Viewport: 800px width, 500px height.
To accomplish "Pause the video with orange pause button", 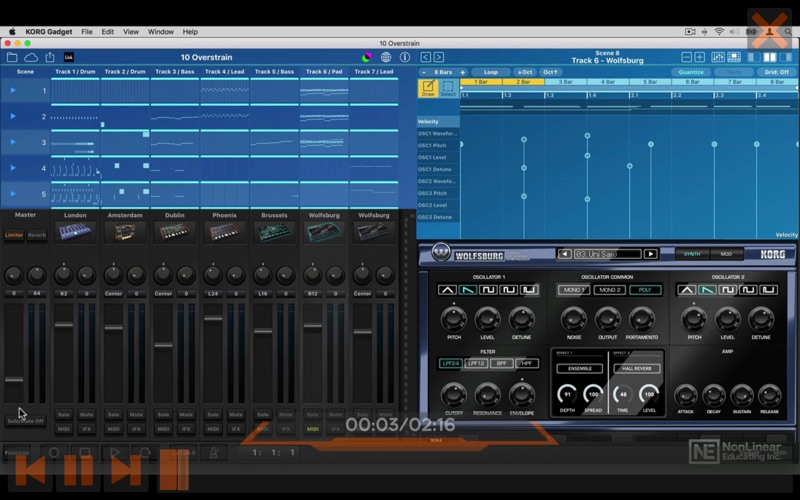I will click(78, 470).
